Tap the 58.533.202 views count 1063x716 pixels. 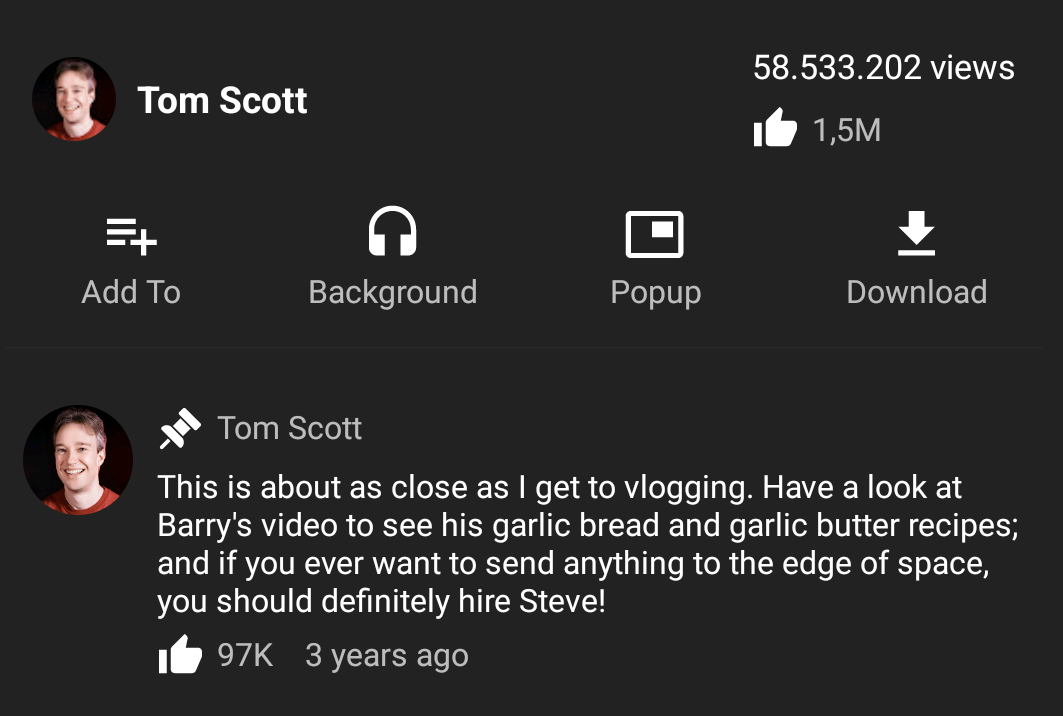pos(883,67)
